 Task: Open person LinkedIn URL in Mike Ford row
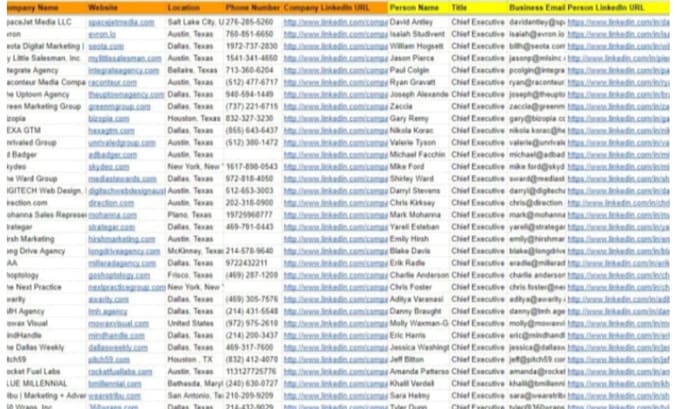point(618,167)
